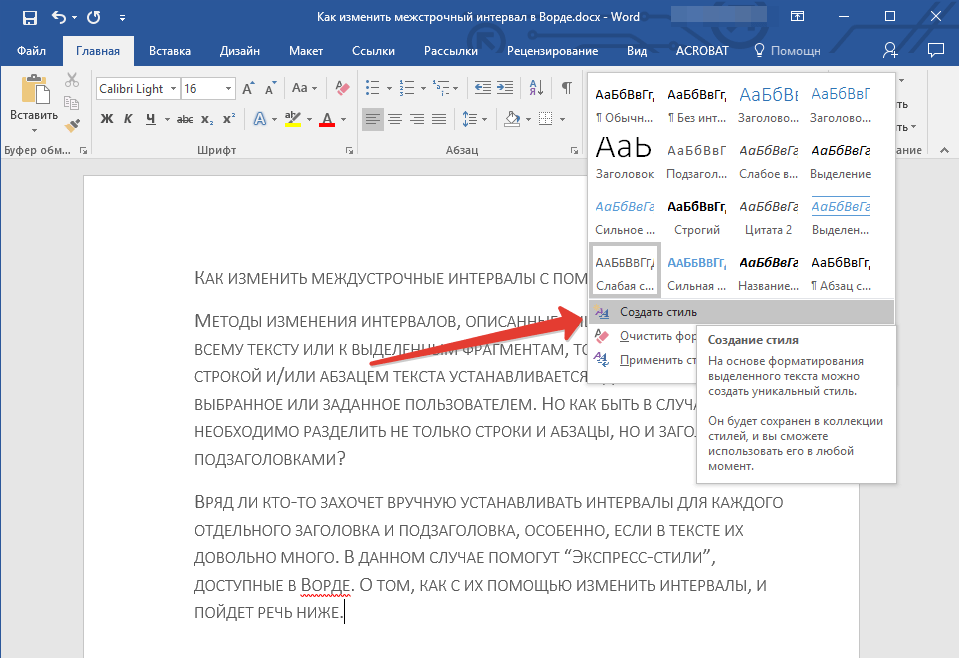Image resolution: width=959 pixels, height=658 pixels.
Task: Click the Clear All Formatting eraser icon
Action: tap(343, 88)
